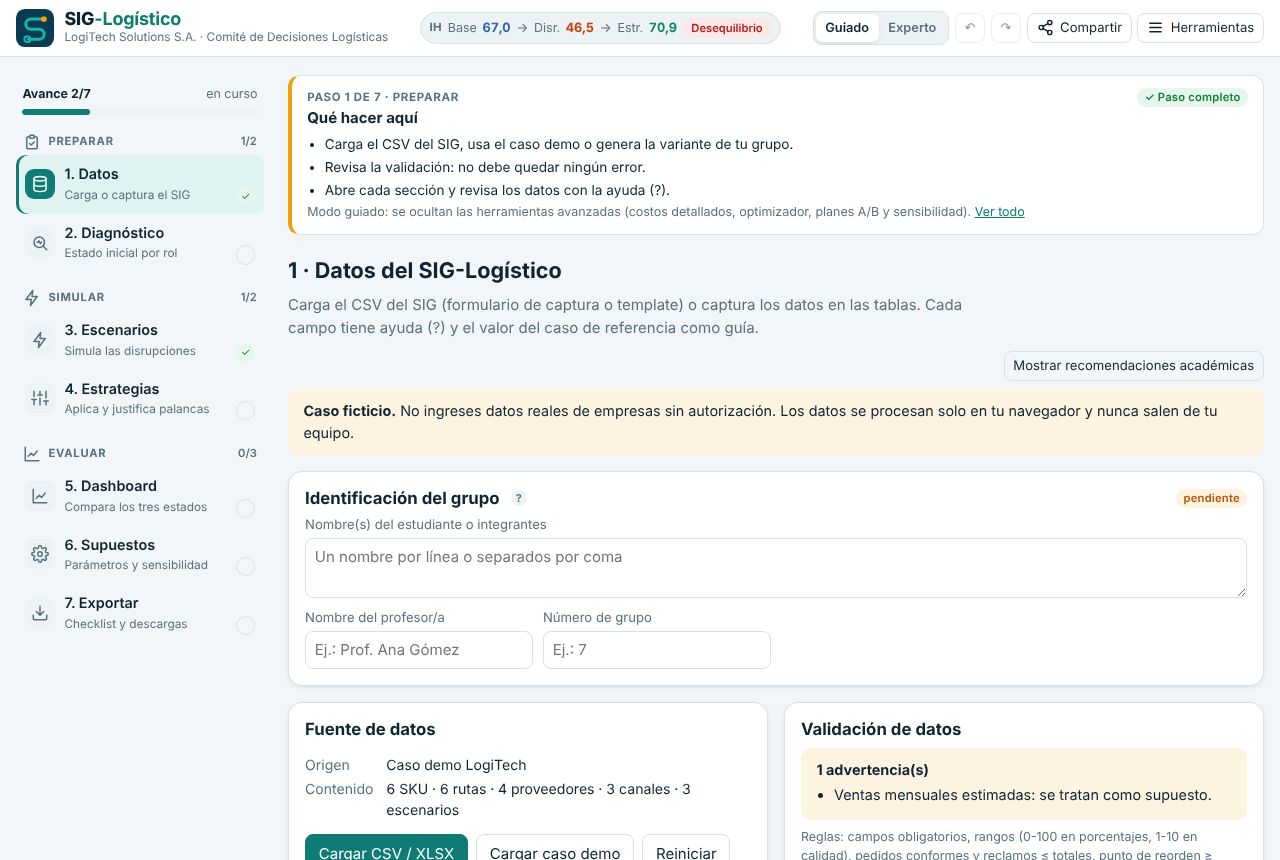Image resolution: width=1280 pixels, height=860 pixels.
Task: Click Cargar caso demo button
Action: coord(555,848)
